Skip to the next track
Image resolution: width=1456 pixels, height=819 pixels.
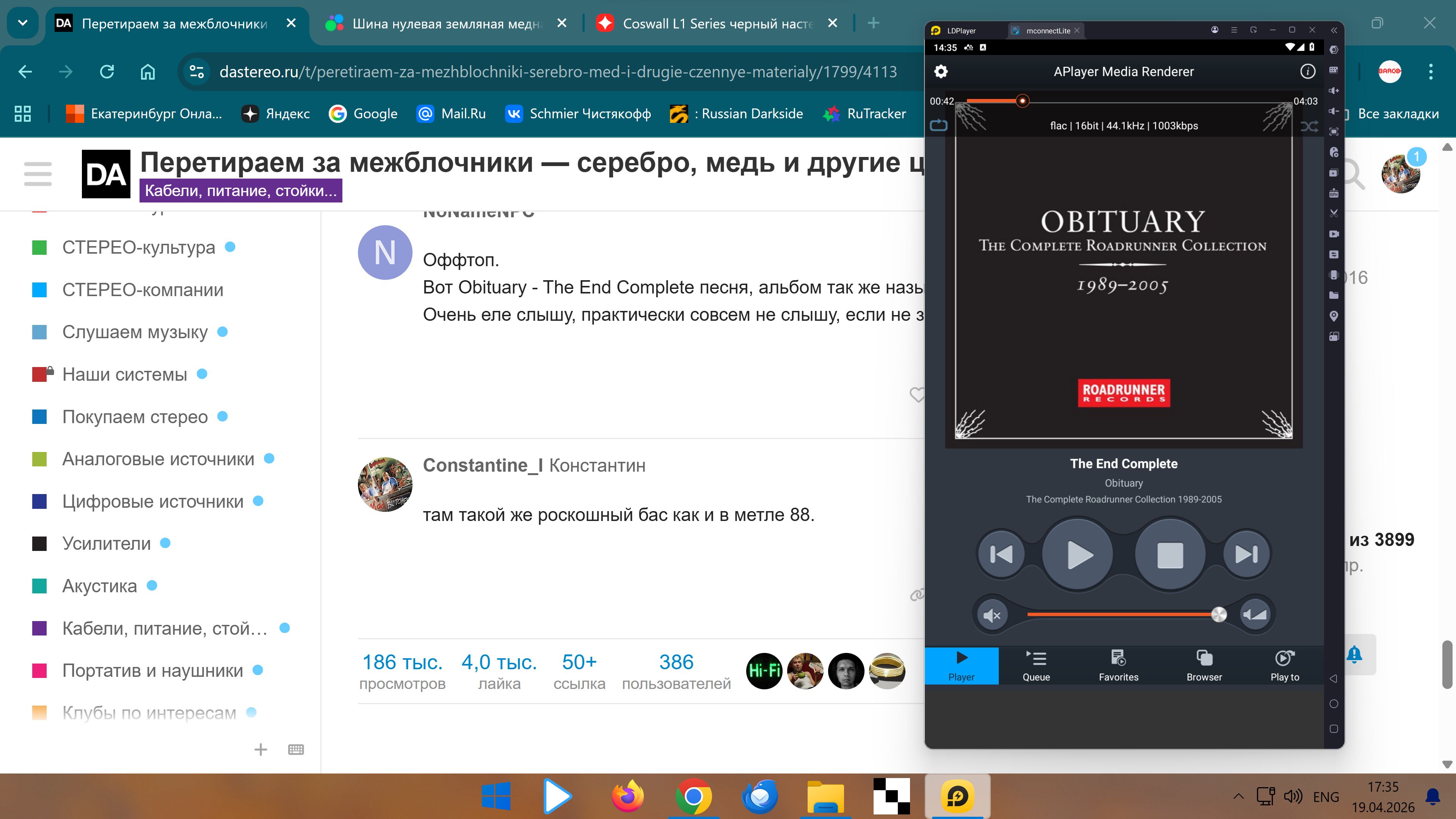click(1246, 554)
